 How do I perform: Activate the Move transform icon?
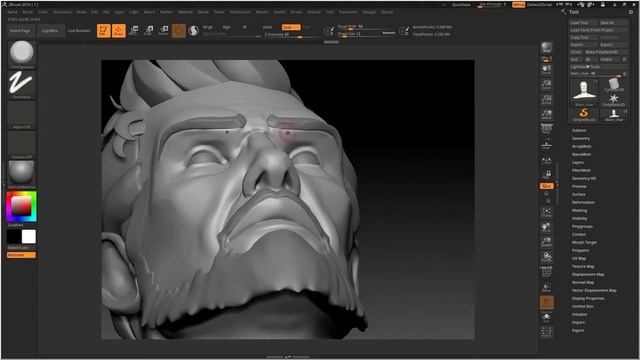pos(133,31)
